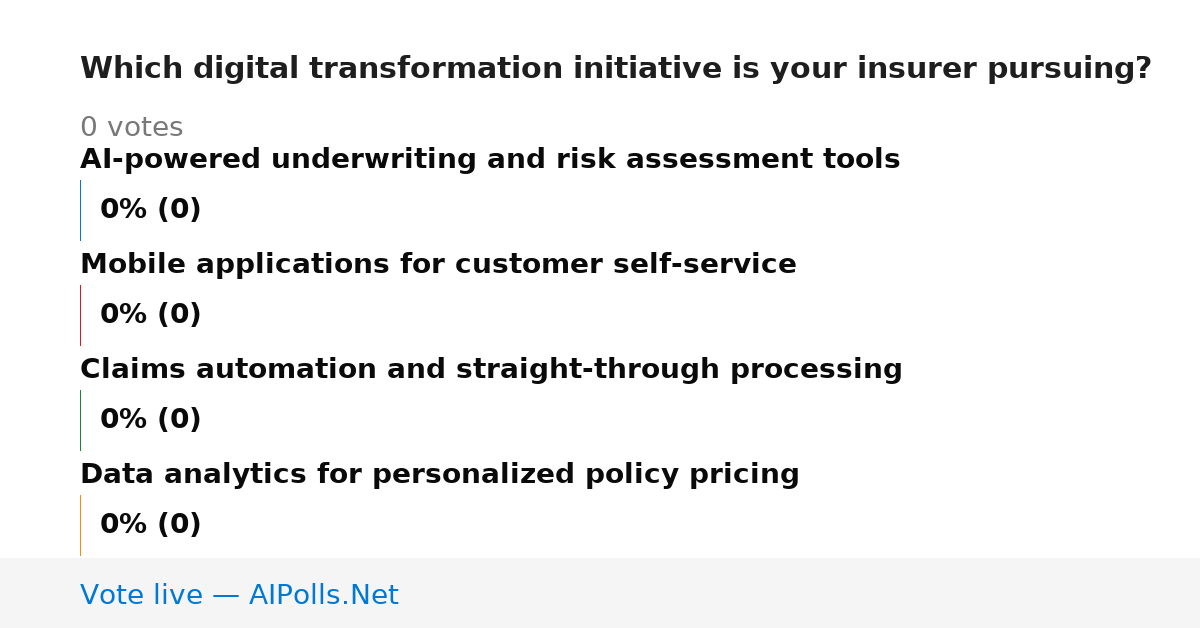Select Mobile applications for customer self-service option
The height and width of the screenshot is (628, 1200).
[438, 265]
